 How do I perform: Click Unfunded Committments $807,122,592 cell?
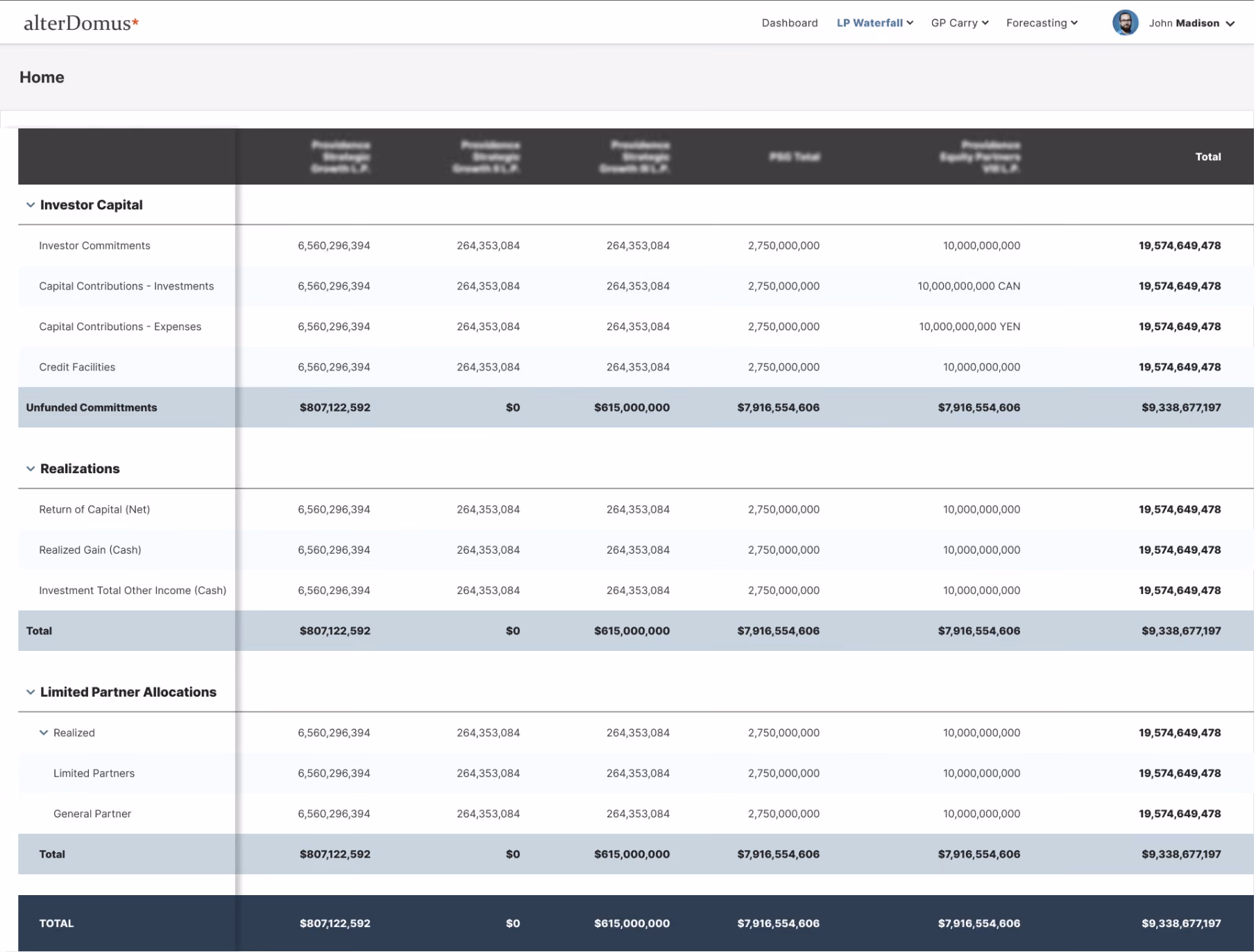pyautogui.click(x=335, y=409)
